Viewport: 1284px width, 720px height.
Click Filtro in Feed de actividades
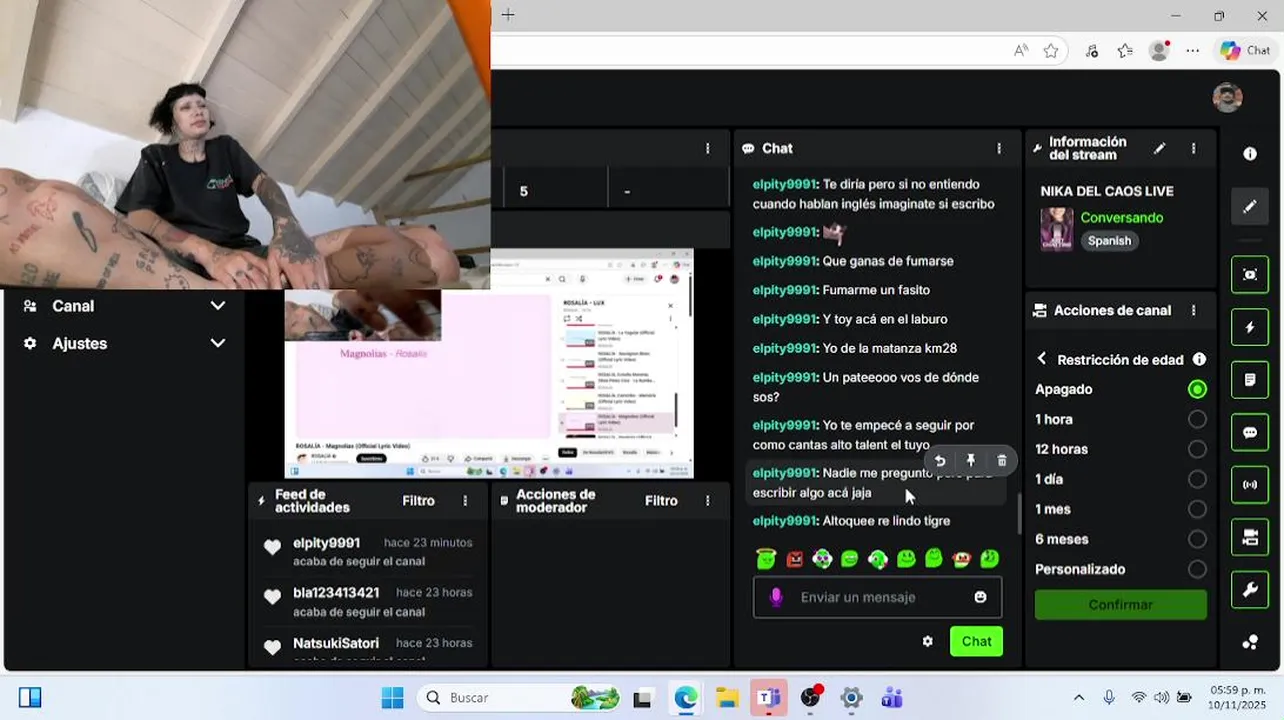[418, 500]
